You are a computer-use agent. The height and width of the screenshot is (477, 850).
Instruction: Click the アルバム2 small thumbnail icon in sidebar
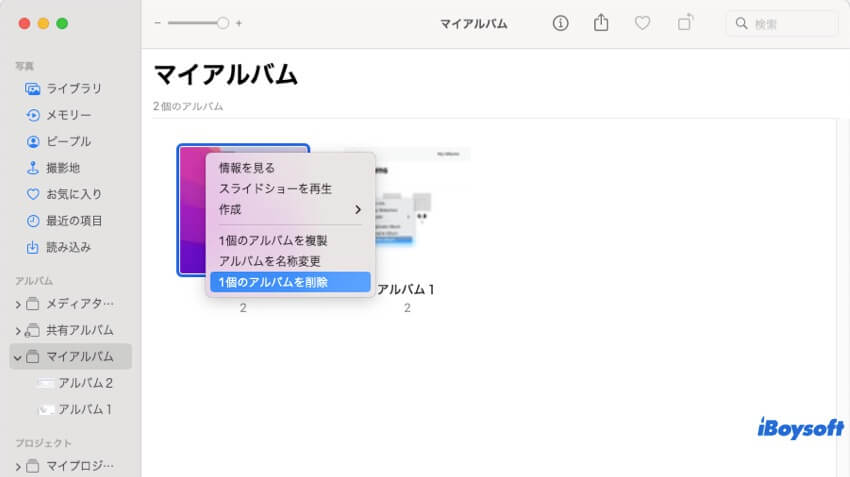tap(46, 383)
